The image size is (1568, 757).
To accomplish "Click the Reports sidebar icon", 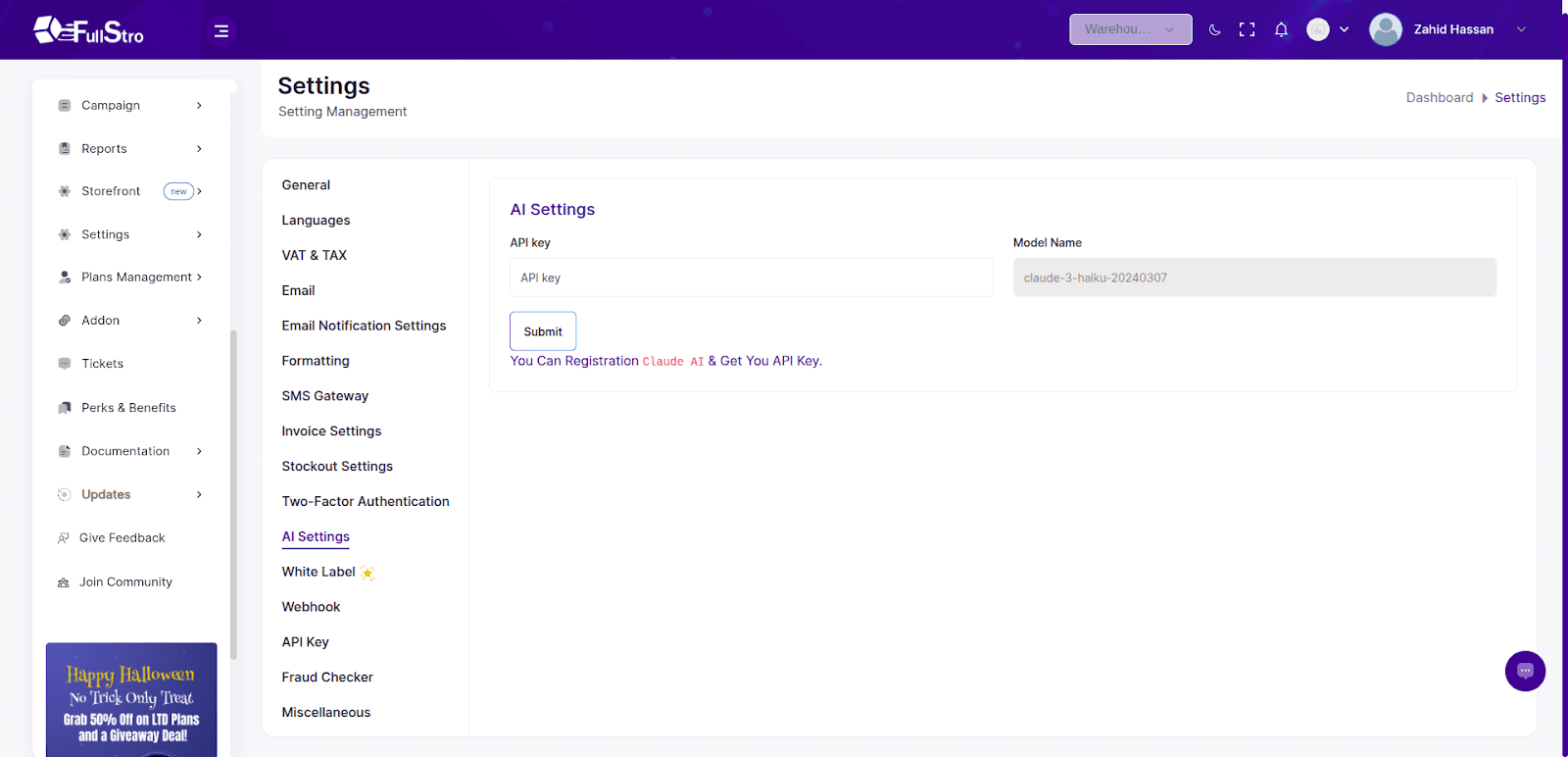I will tap(65, 149).
